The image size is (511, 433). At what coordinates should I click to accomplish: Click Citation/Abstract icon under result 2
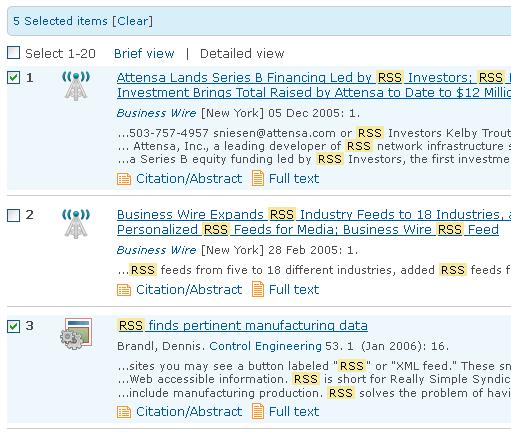(124, 290)
